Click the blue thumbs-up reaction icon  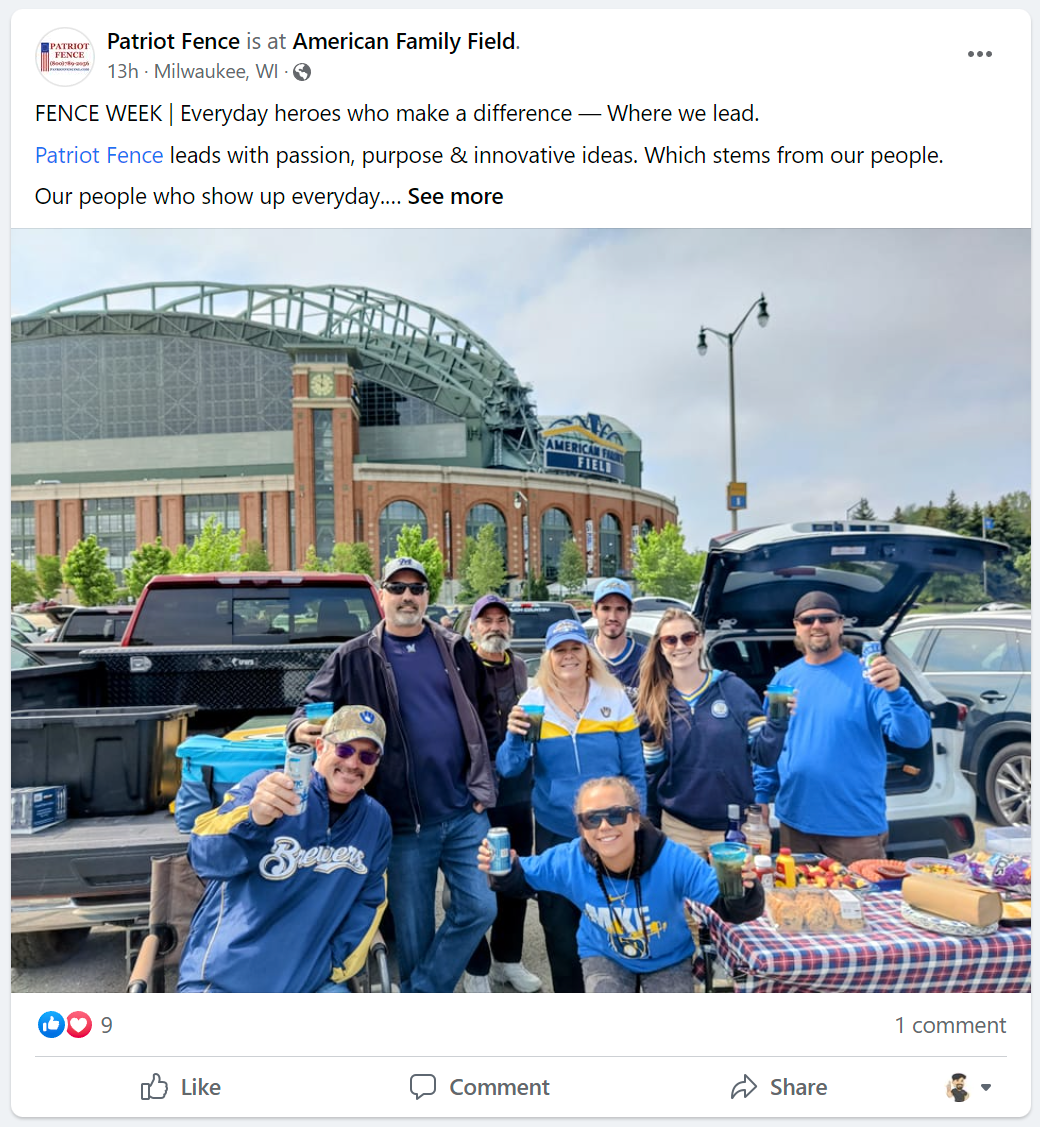[x=51, y=1024]
